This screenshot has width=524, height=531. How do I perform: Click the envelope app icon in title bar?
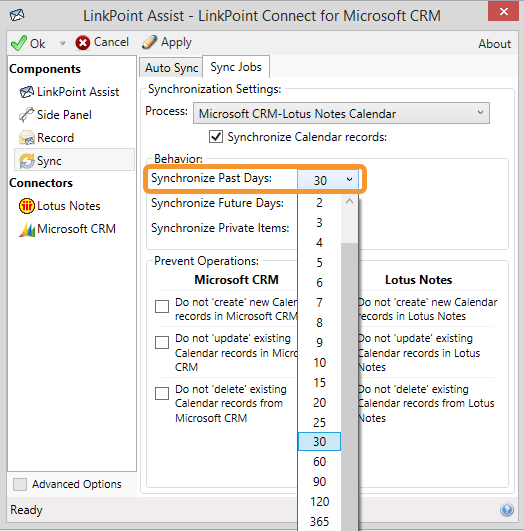(x=17, y=15)
